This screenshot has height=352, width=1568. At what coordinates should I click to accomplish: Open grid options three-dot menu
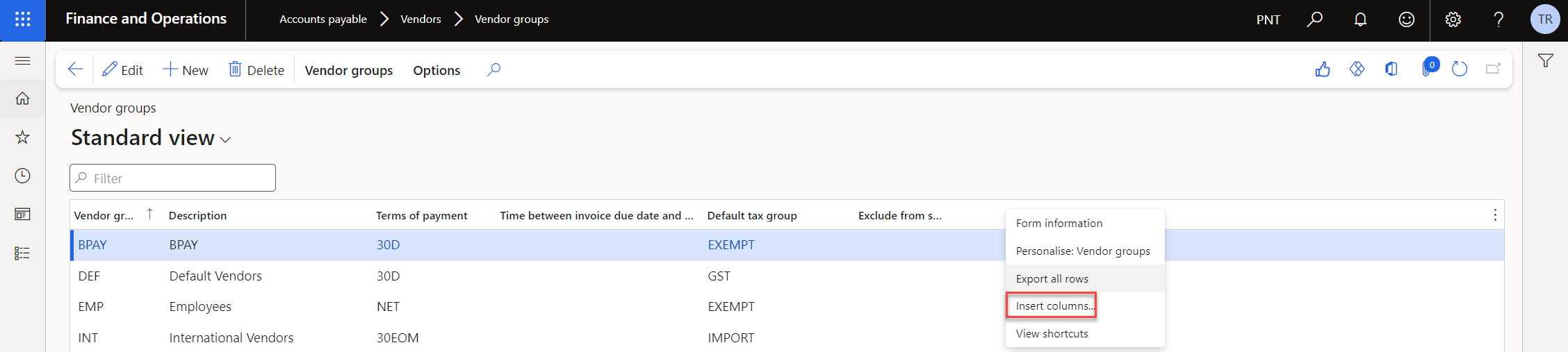[x=1495, y=215]
